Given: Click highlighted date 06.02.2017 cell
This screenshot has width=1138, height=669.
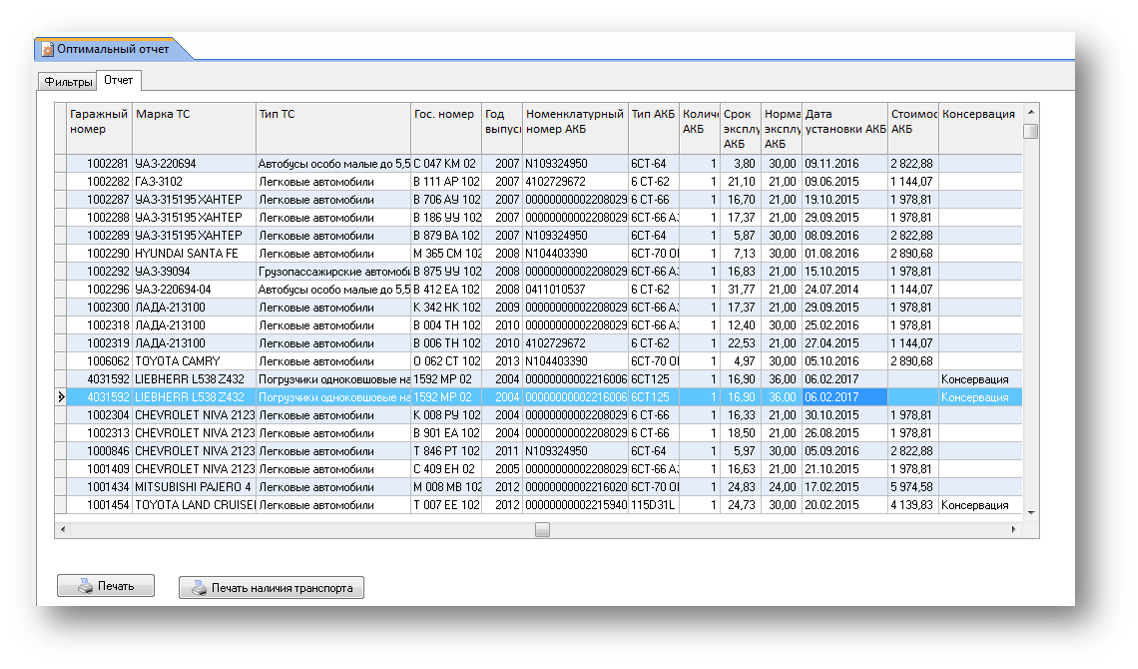Looking at the screenshot, I should point(845,397).
